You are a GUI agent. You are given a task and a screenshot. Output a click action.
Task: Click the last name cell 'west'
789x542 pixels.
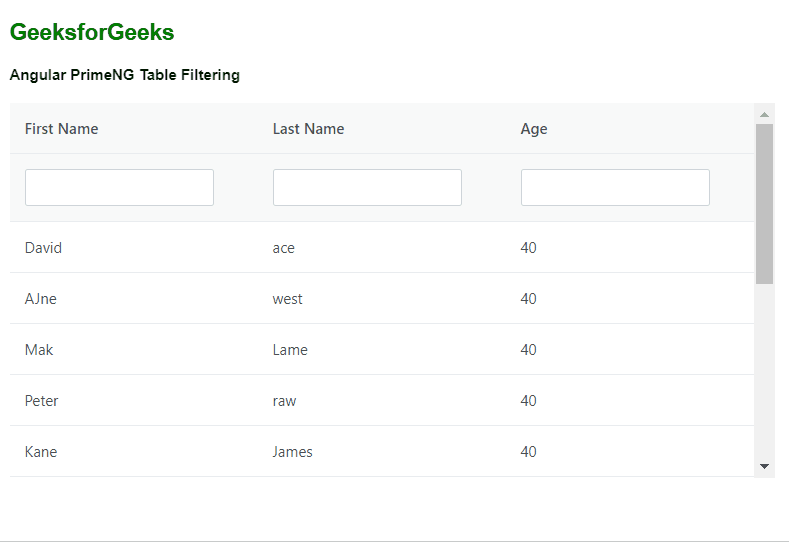[288, 299]
